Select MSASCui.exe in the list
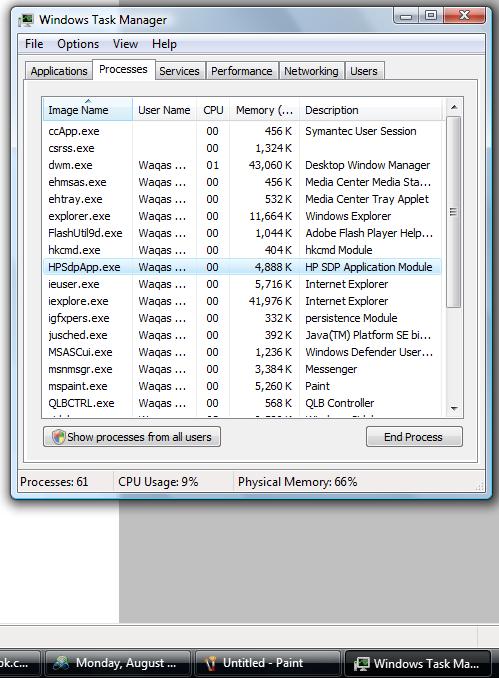499x678 pixels. click(242, 352)
